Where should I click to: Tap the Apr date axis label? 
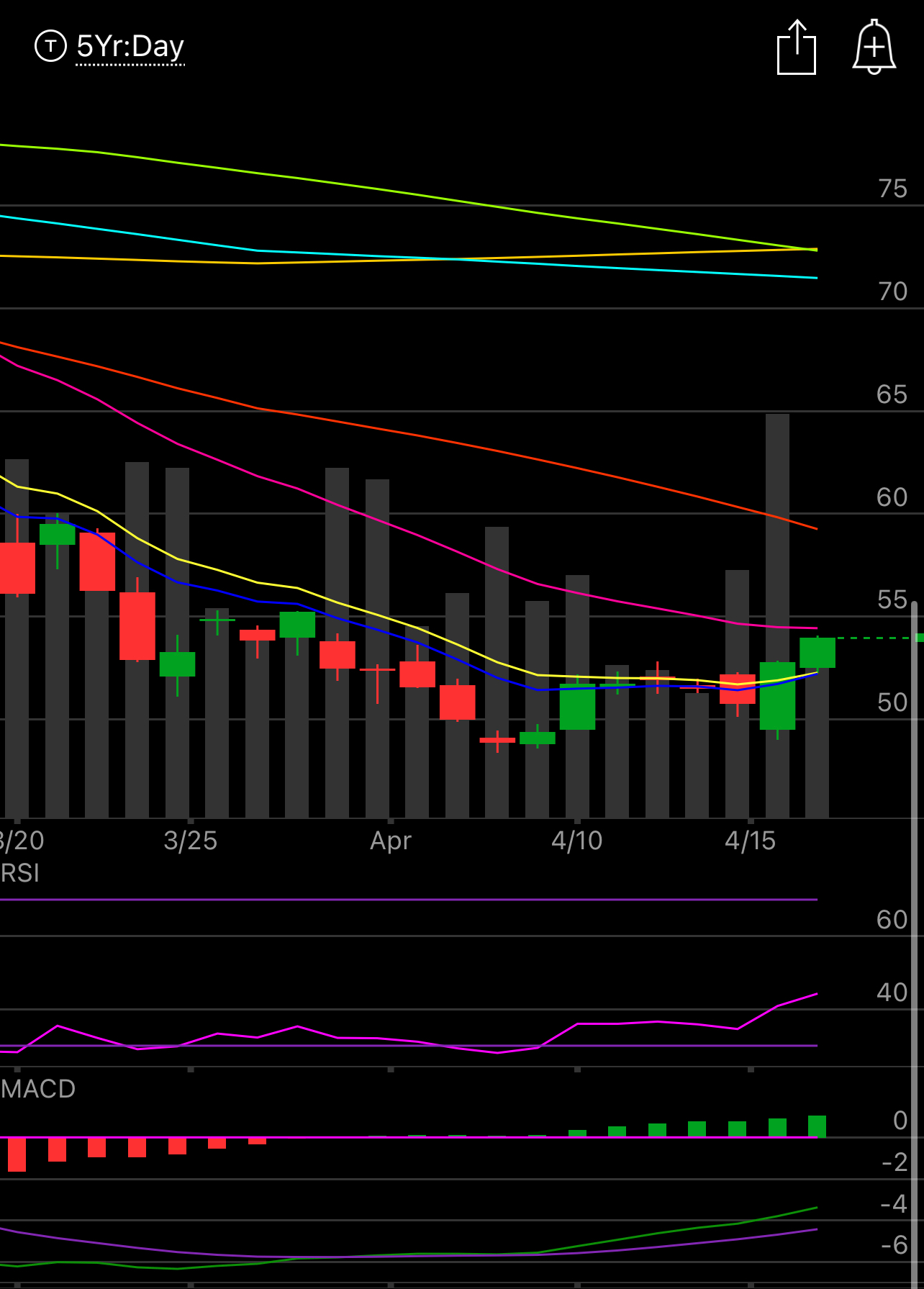pos(391,841)
